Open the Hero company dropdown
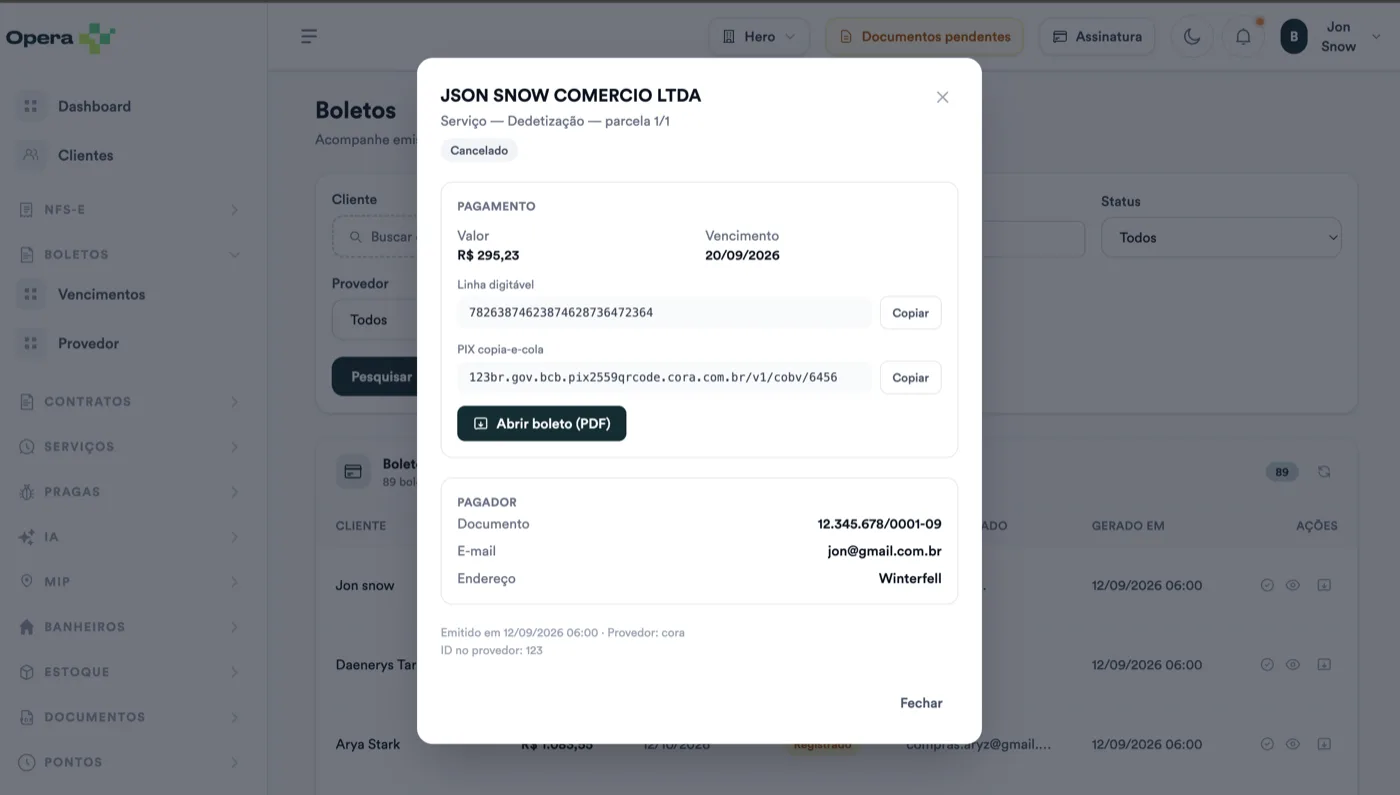This screenshot has height=795, width=1400. (x=759, y=37)
